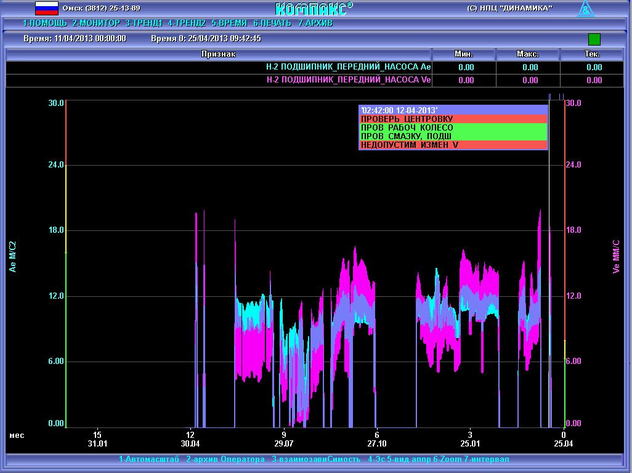
Task: Select the ПОДШИПНИК_ПЕРЕДНИЙ_НАСОСА Ae row
Action: (x=347, y=67)
